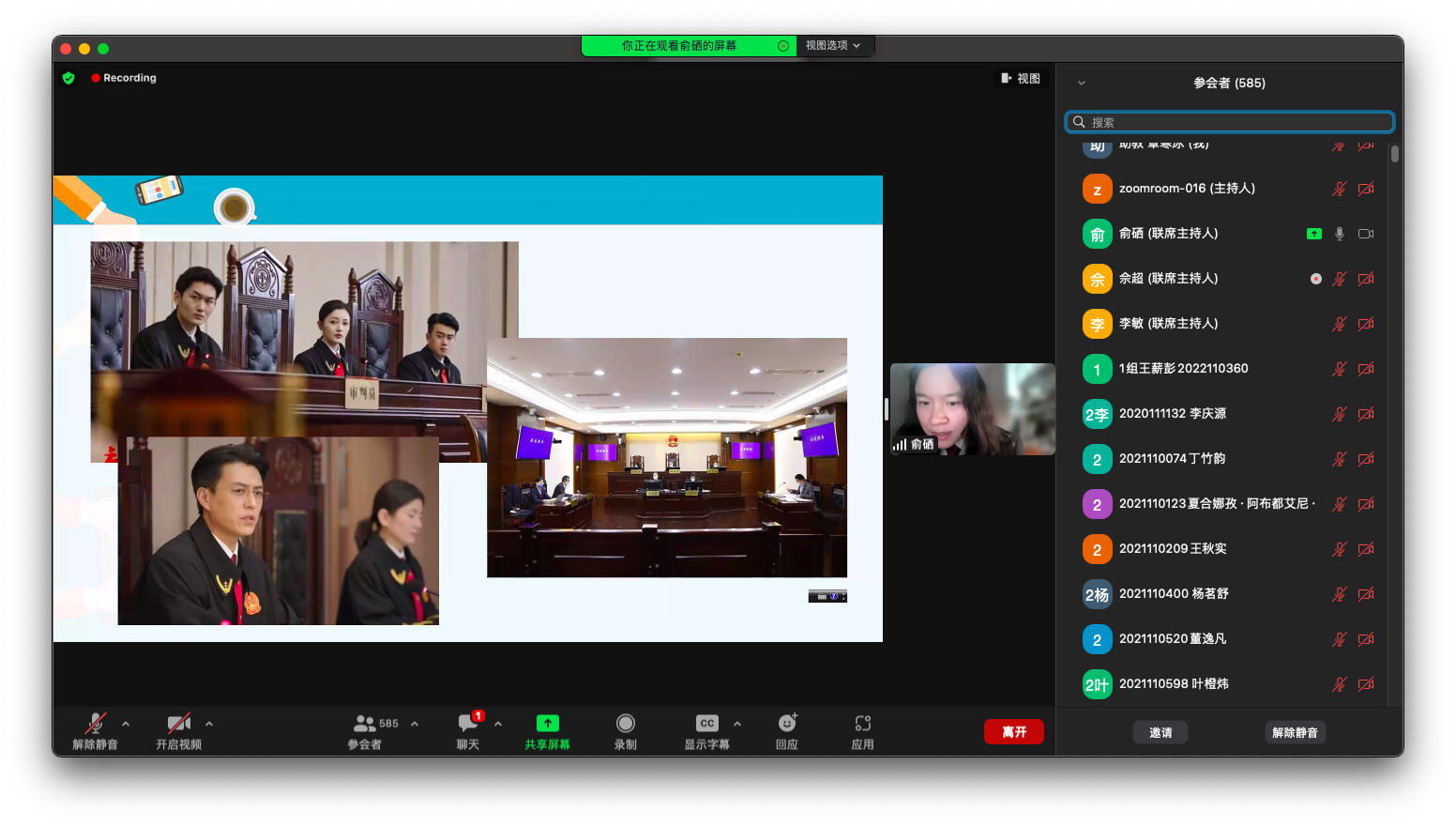Expand audio options arrow beside microphone
The width and height of the screenshot is (1456, 826).
pyautogui.click(x=126, y=724)
